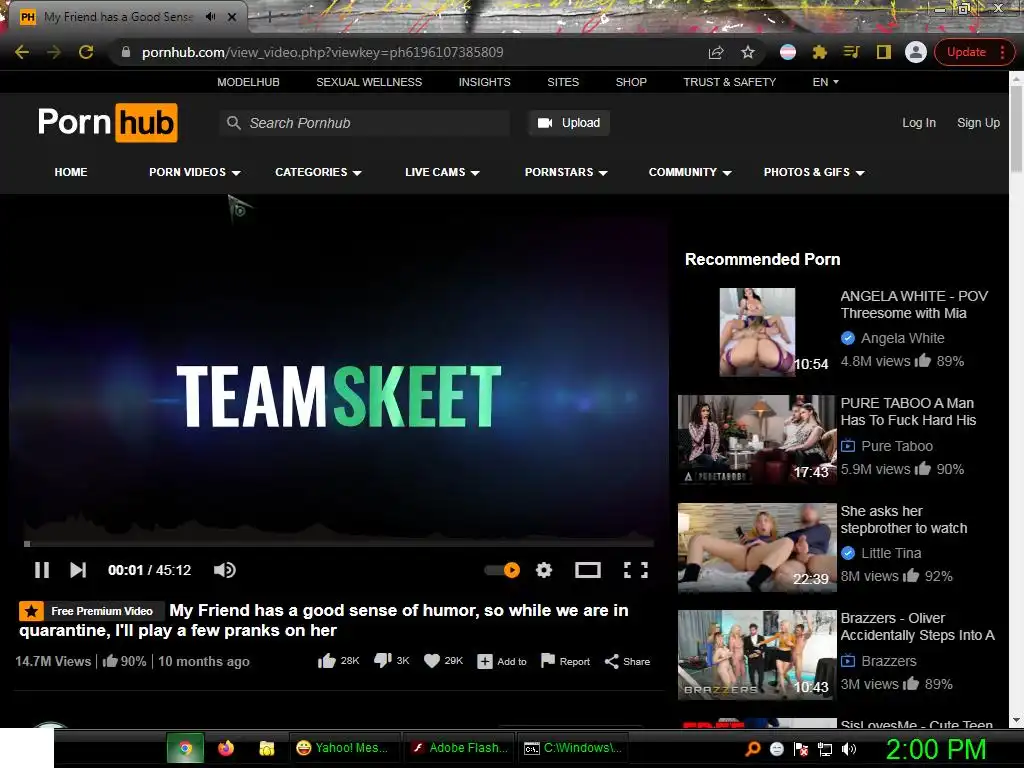This screenshot has width=1024, height=768.
Task: Focus the site search field
Action: pos(364,123)
